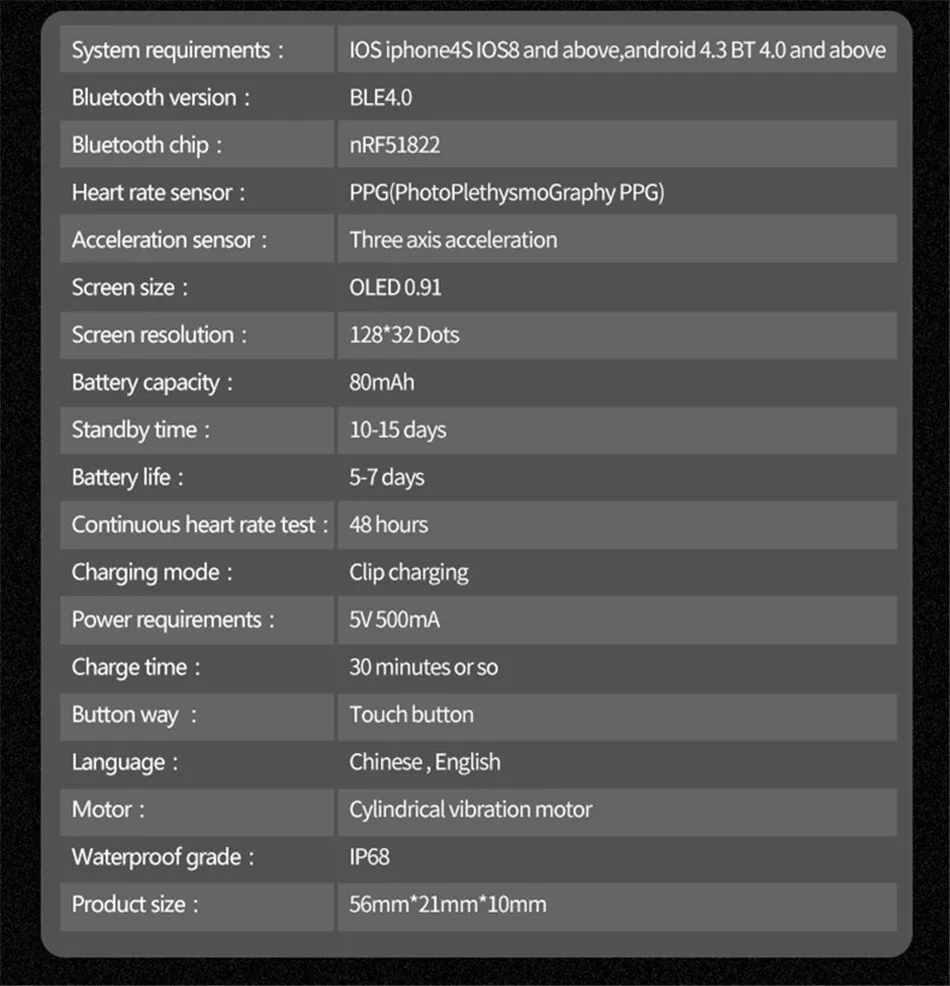Select the Clip charging value
950x986 pixels.
(409, 573)
